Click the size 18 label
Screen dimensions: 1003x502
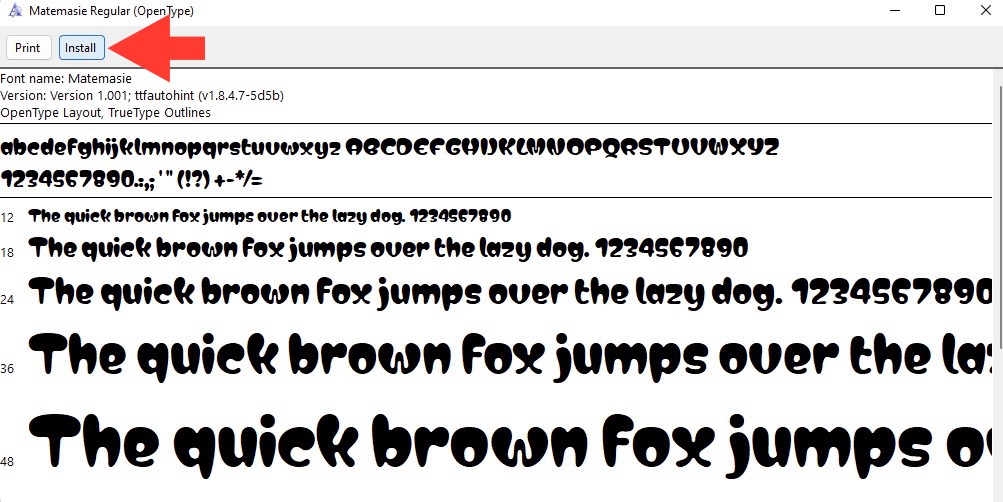click(x=8, y=253)
